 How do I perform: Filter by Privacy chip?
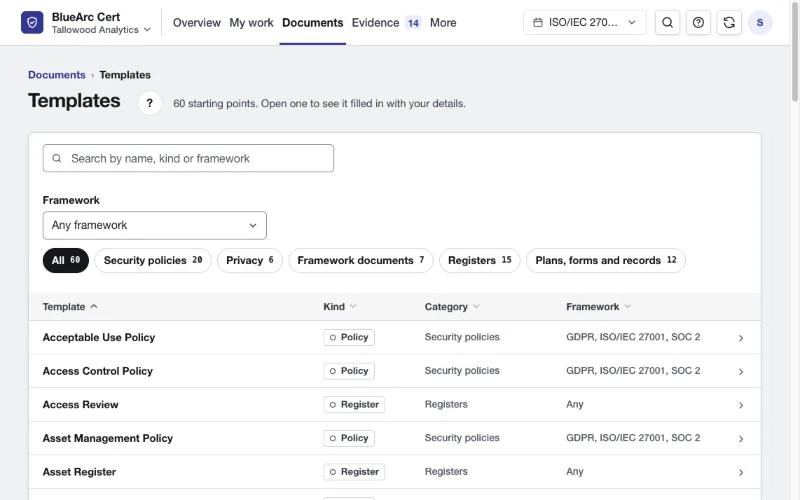click(250, 260)
